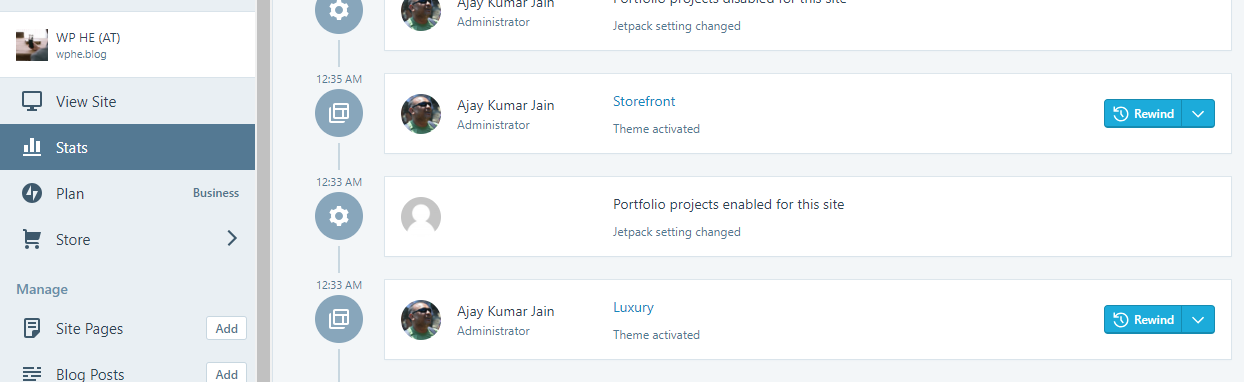
Task: Click the View Site monitor icon
Action: pyautogui.click(x=32, y=102)
